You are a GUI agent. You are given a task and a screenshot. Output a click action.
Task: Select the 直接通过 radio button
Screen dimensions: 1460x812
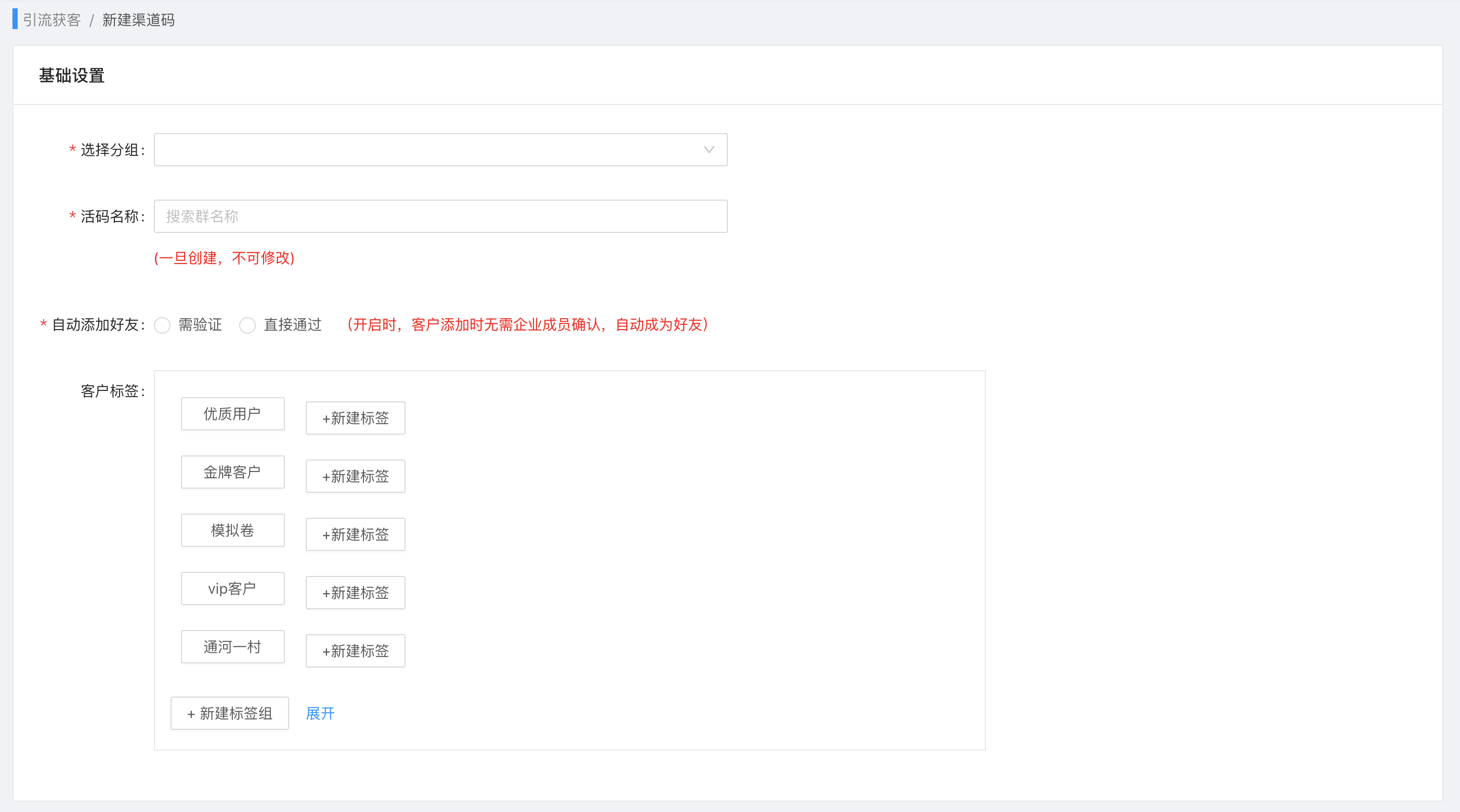pos(247,325)
